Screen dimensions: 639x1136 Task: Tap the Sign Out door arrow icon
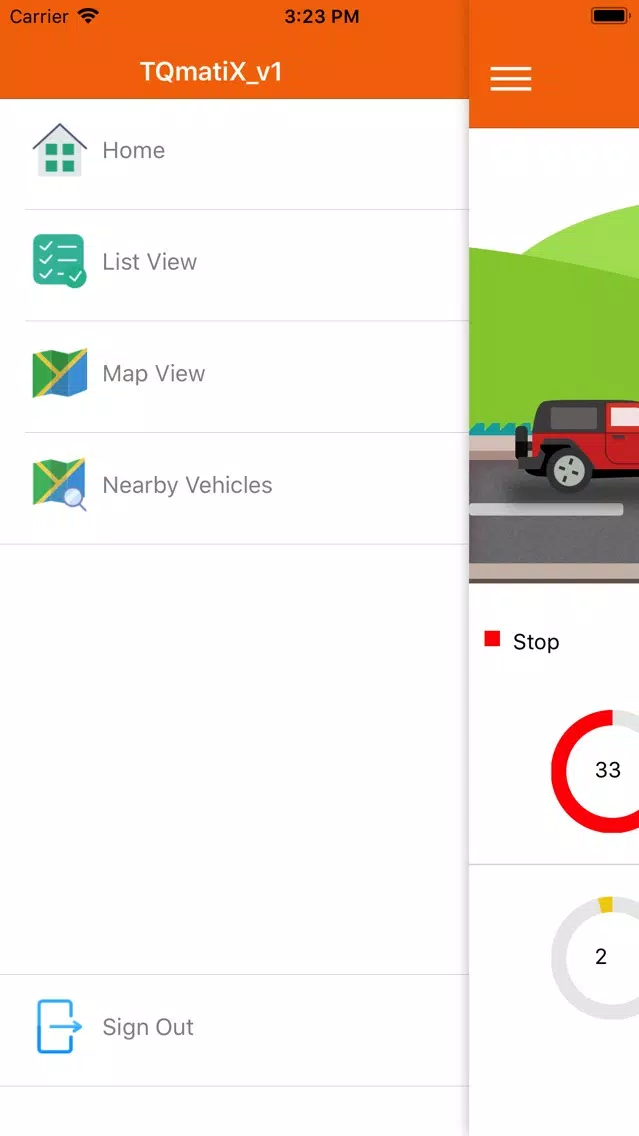[59, 1027]
